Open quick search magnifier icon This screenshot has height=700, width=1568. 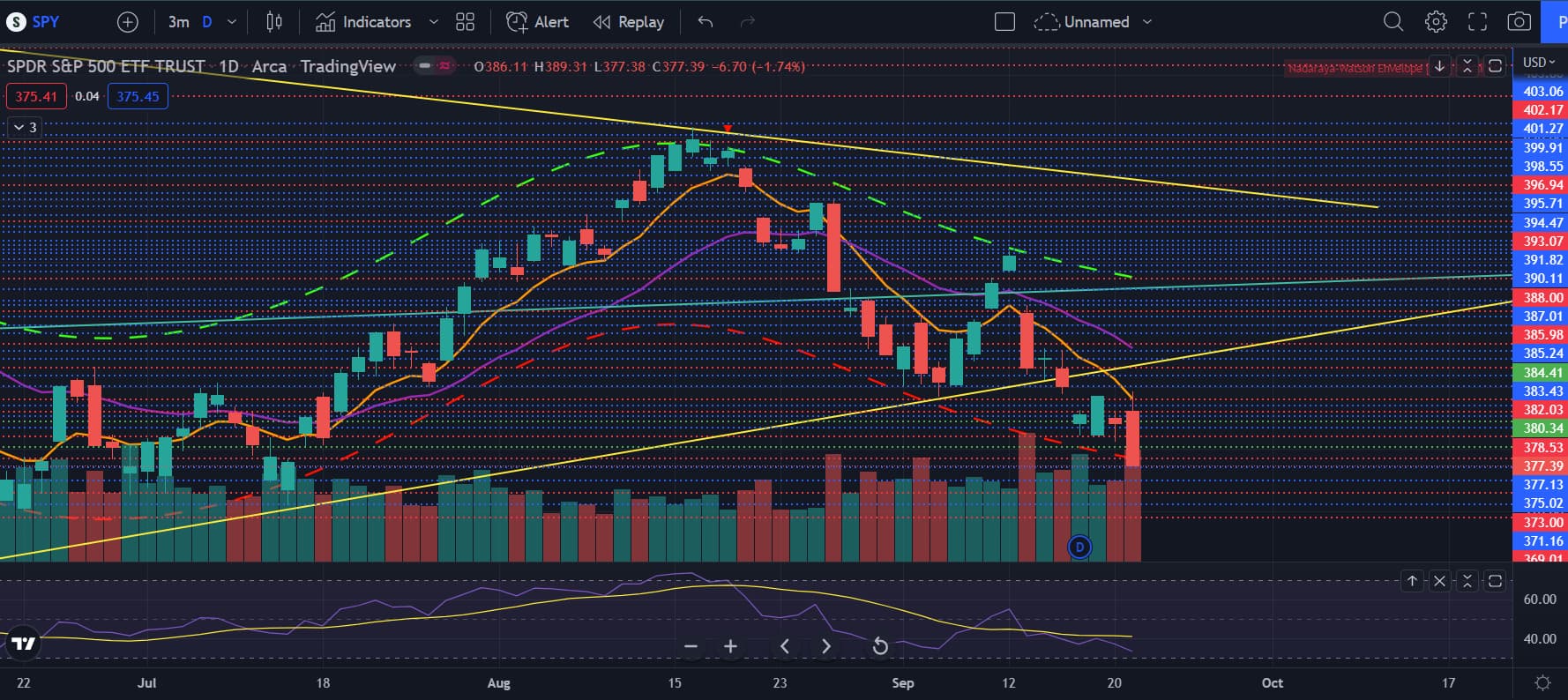pyautogui.click(x=1393, y=22)
